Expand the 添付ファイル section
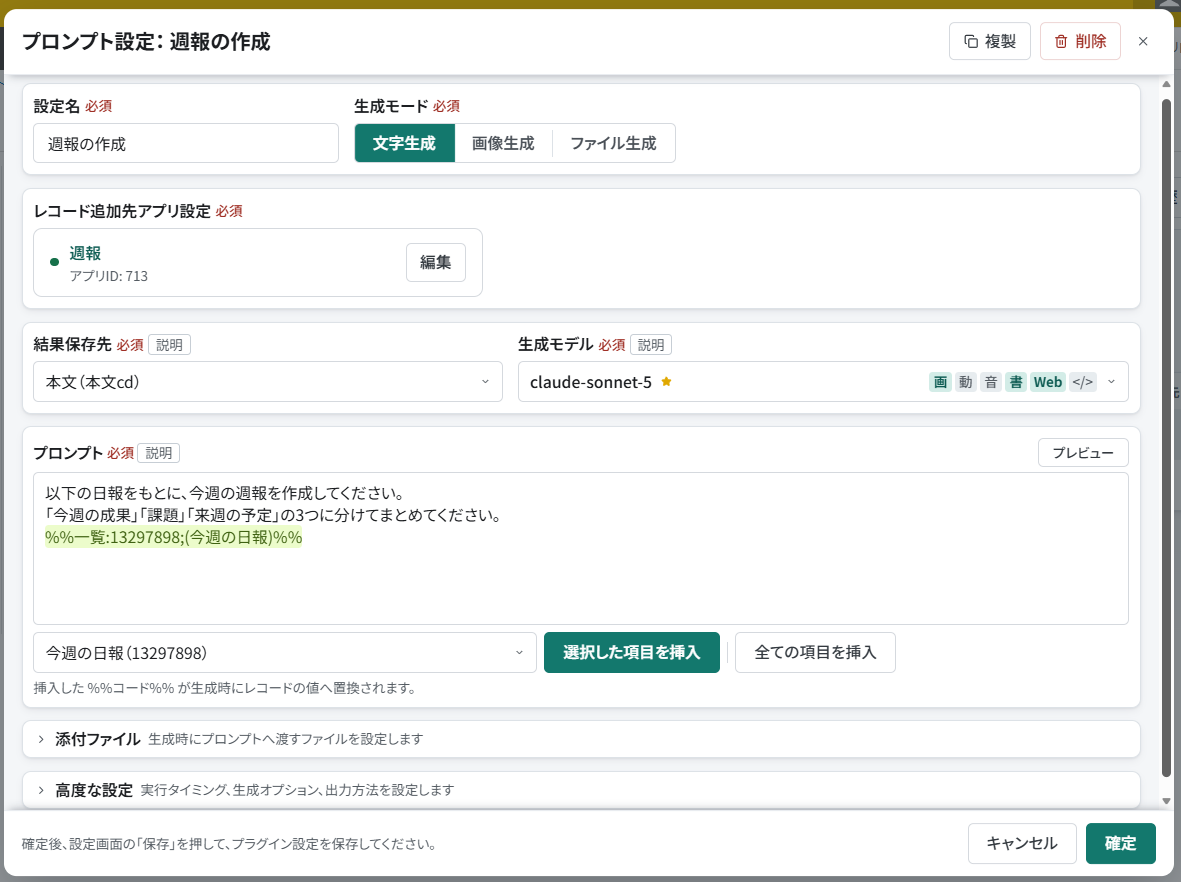The height and width of the screenshot is (882, 1181). 581,739
